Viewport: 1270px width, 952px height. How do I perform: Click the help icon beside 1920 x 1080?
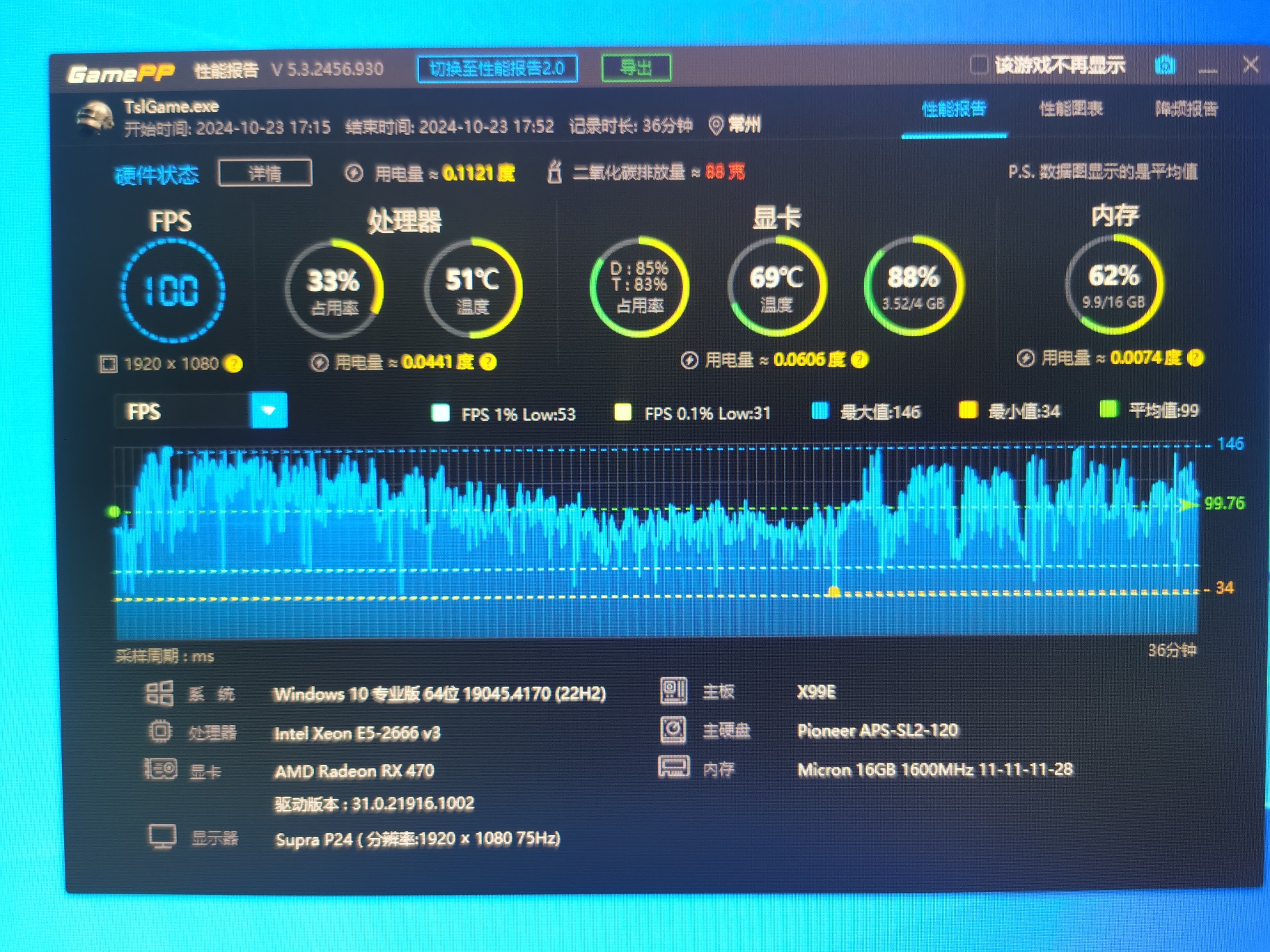coord(234,364)
